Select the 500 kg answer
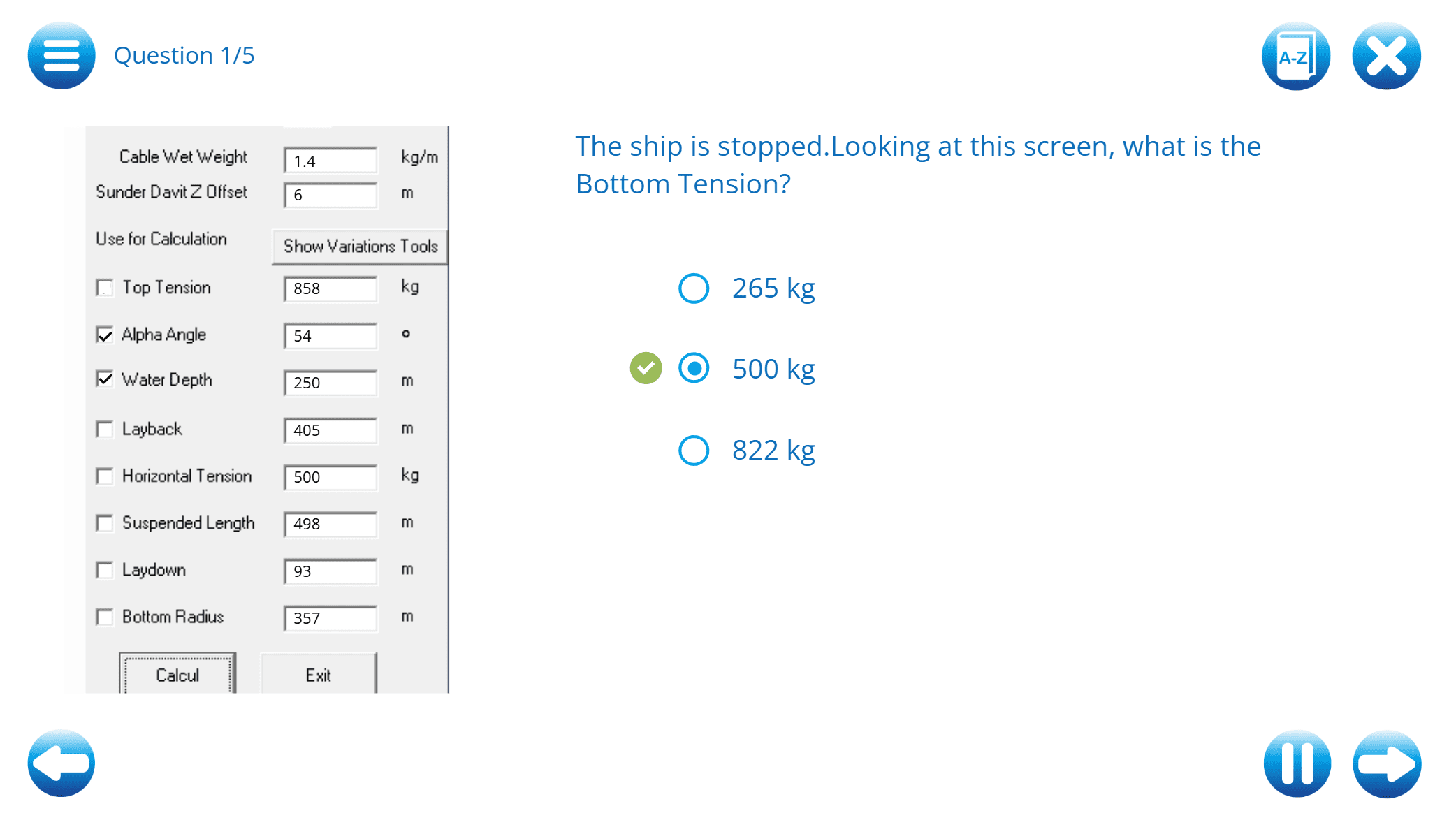 (694, 368)
